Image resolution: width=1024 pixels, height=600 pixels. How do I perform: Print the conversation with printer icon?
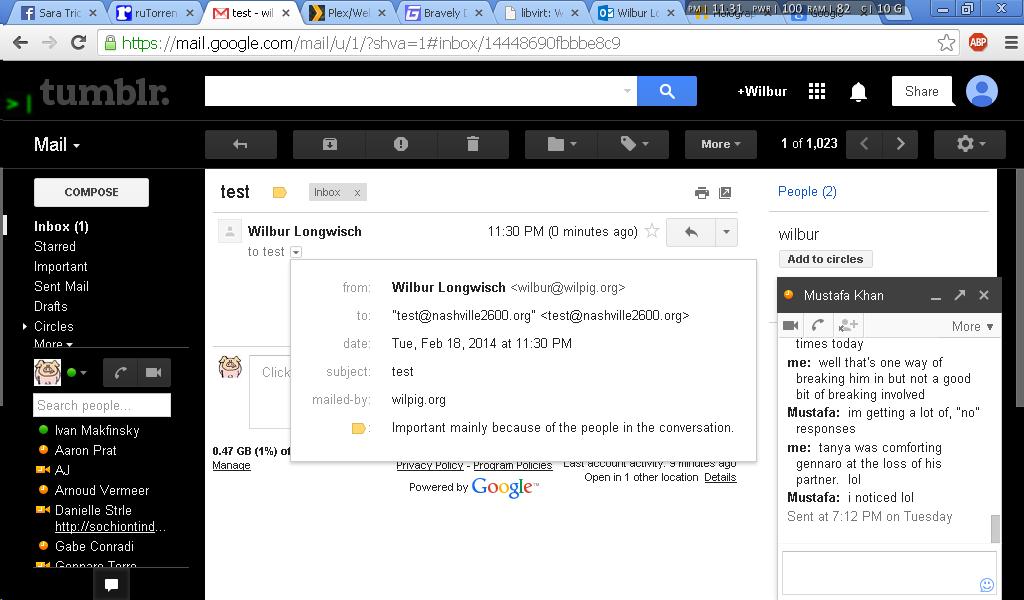tap(702, 193)
